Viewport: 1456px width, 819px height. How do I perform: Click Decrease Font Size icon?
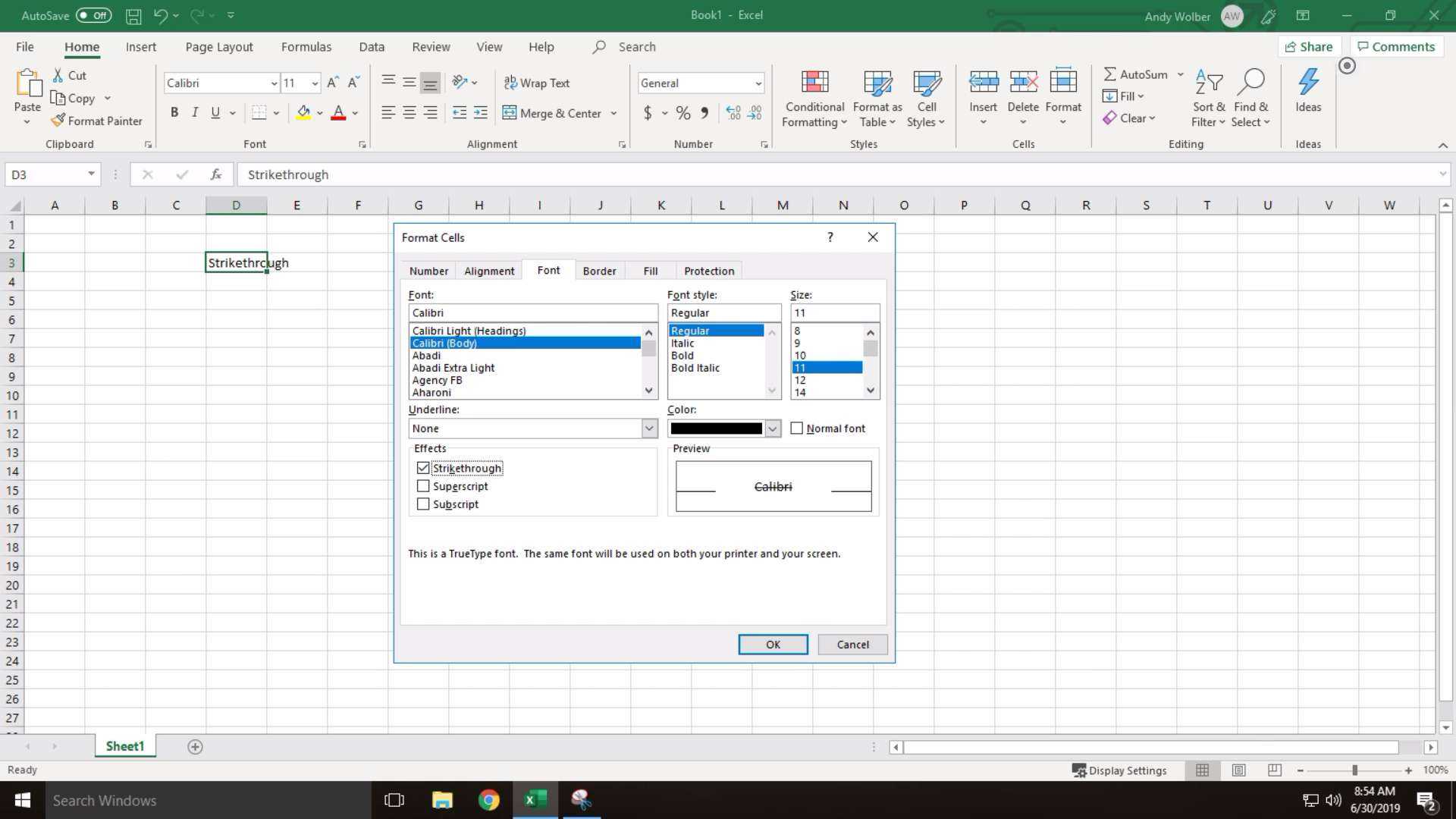coord(353,83)
